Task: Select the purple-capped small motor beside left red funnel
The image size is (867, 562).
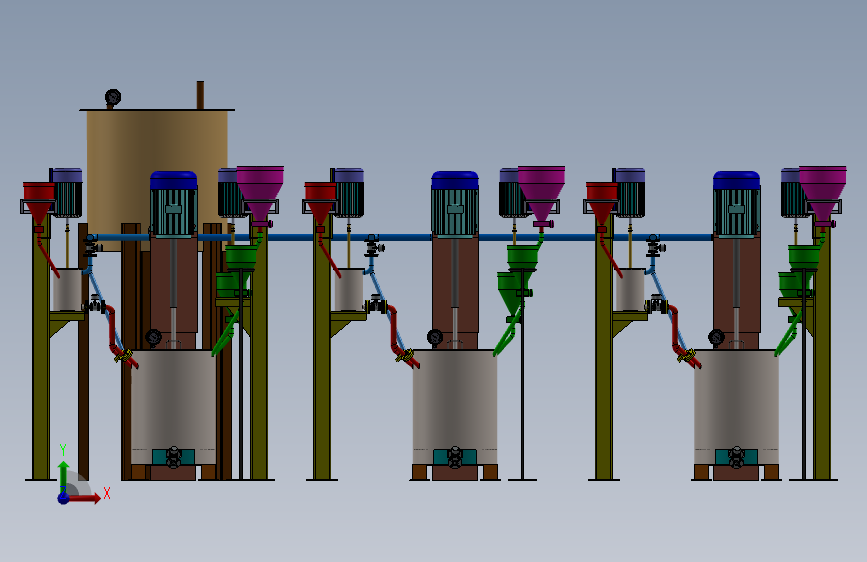Action: click(x=67, y=192)
